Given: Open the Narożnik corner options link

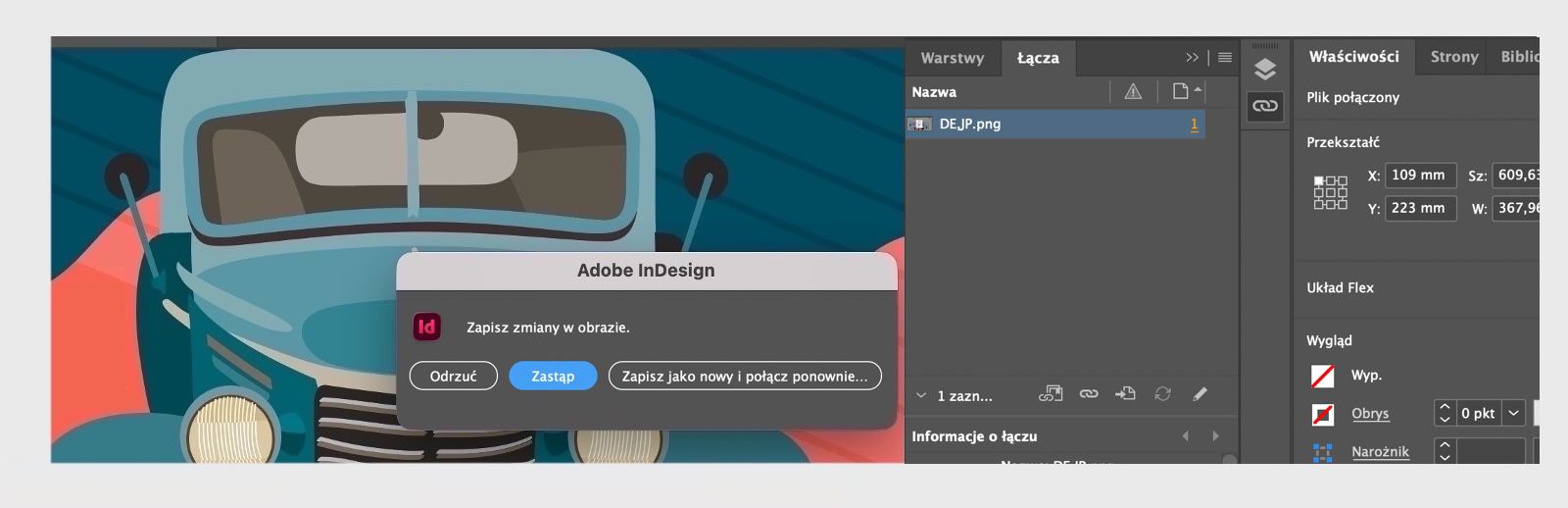Looking at the screenshot, I should coord(1380,451).
